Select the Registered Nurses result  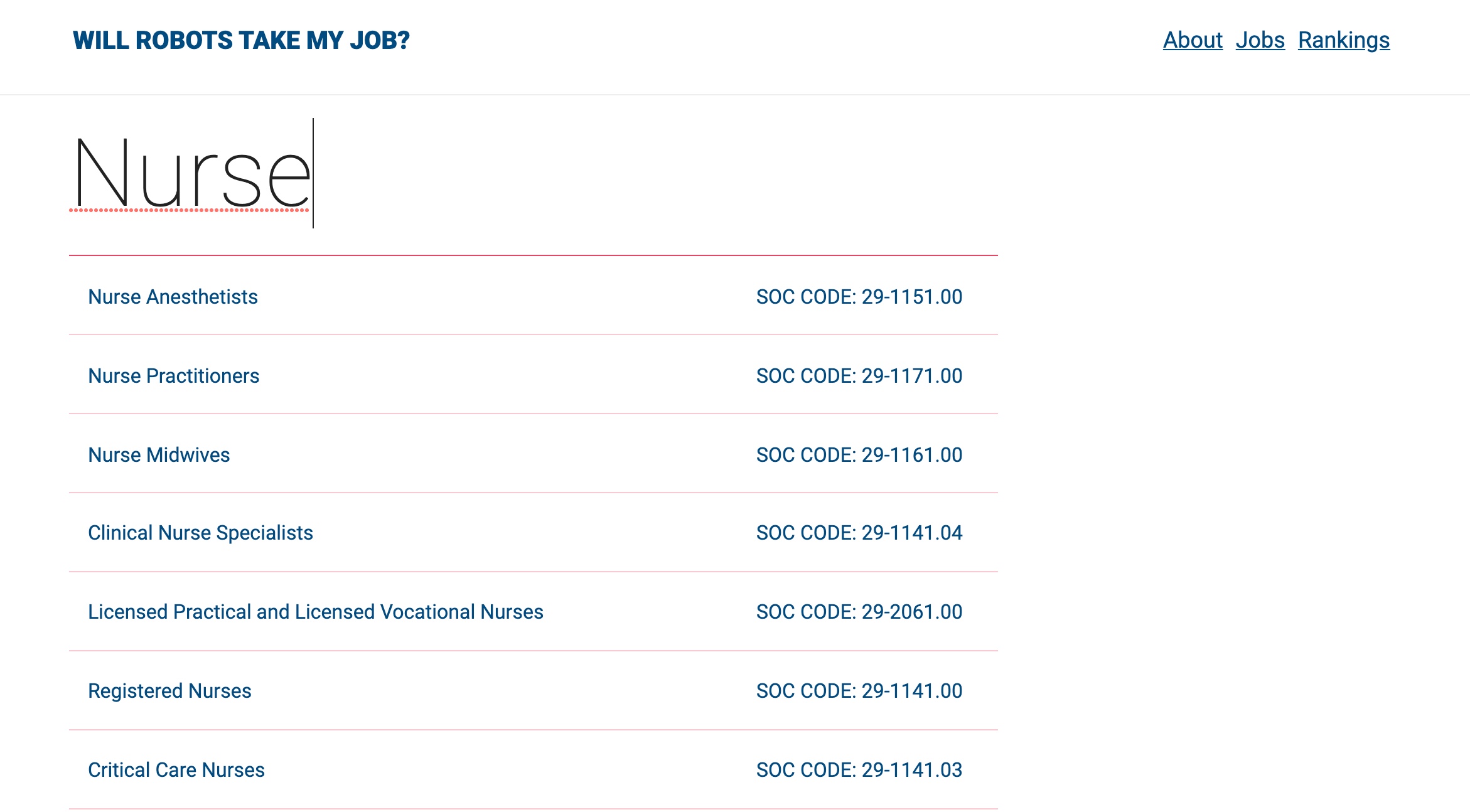point(169,691)
